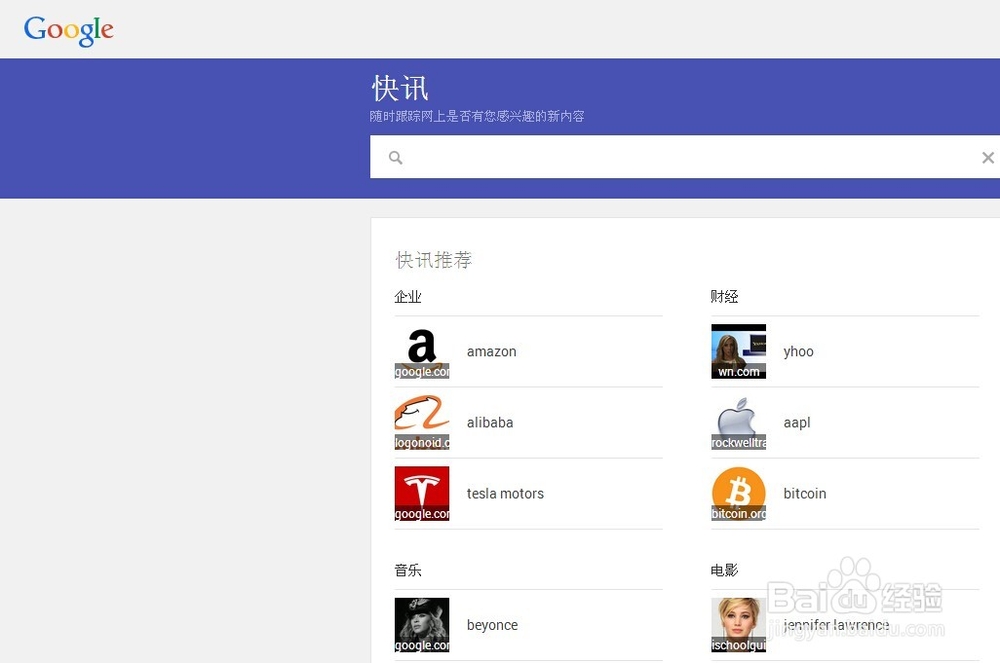Select the amazon alert suggestion
Image resolution: width=1000 pixels, height=663 pixels.
492,352
